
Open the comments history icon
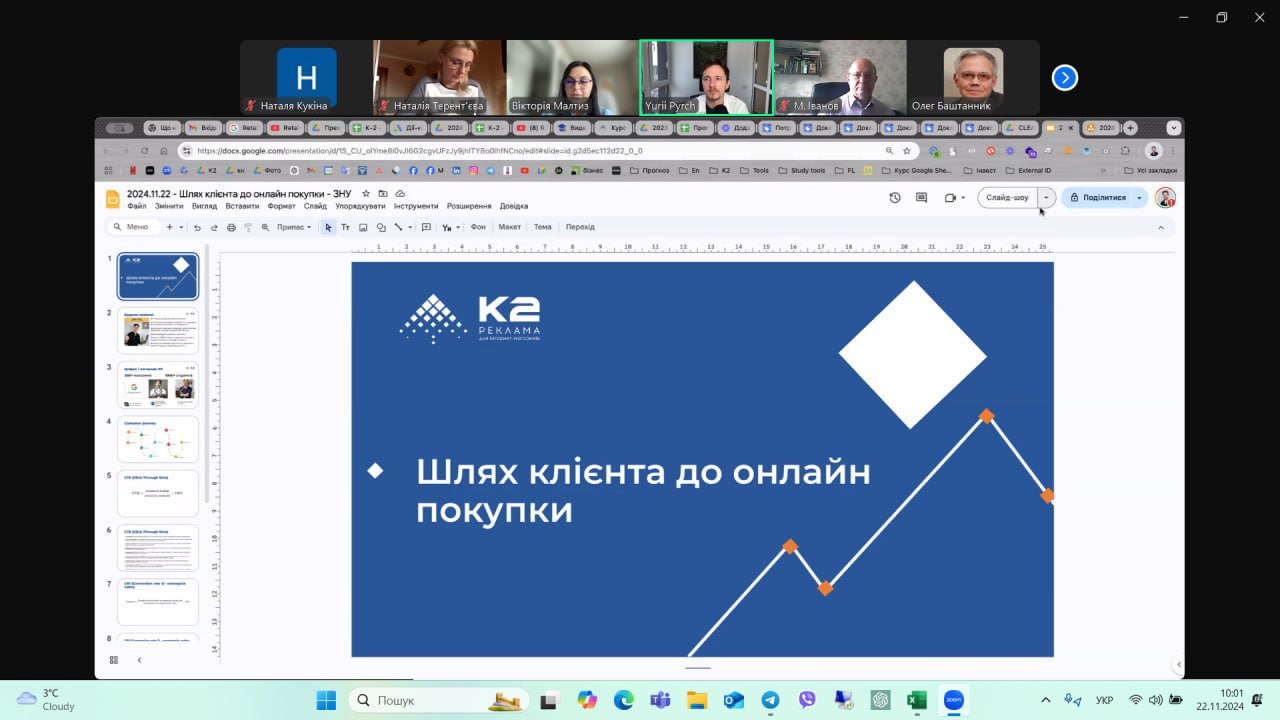click(x=922, y=198)
